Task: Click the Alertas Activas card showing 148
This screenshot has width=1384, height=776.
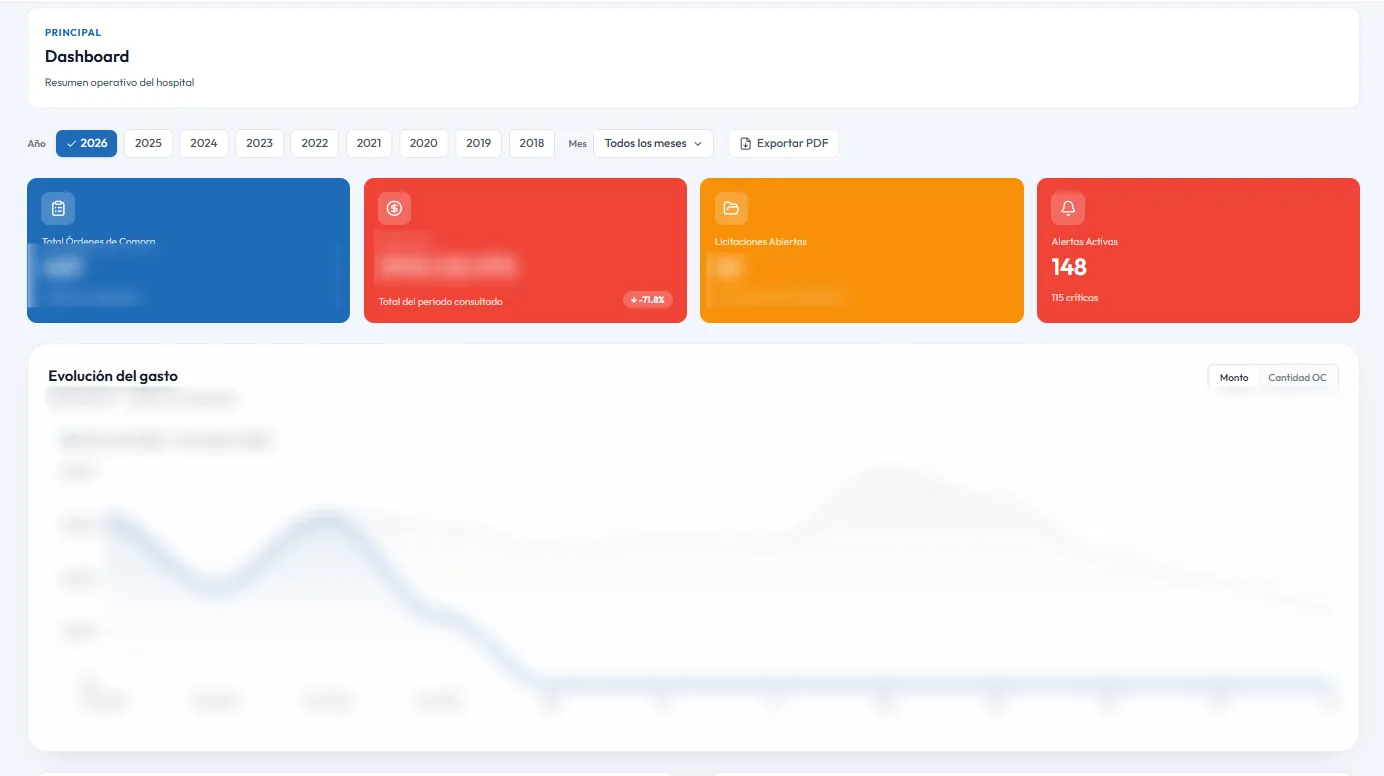Action: [x=1197, y=250]
